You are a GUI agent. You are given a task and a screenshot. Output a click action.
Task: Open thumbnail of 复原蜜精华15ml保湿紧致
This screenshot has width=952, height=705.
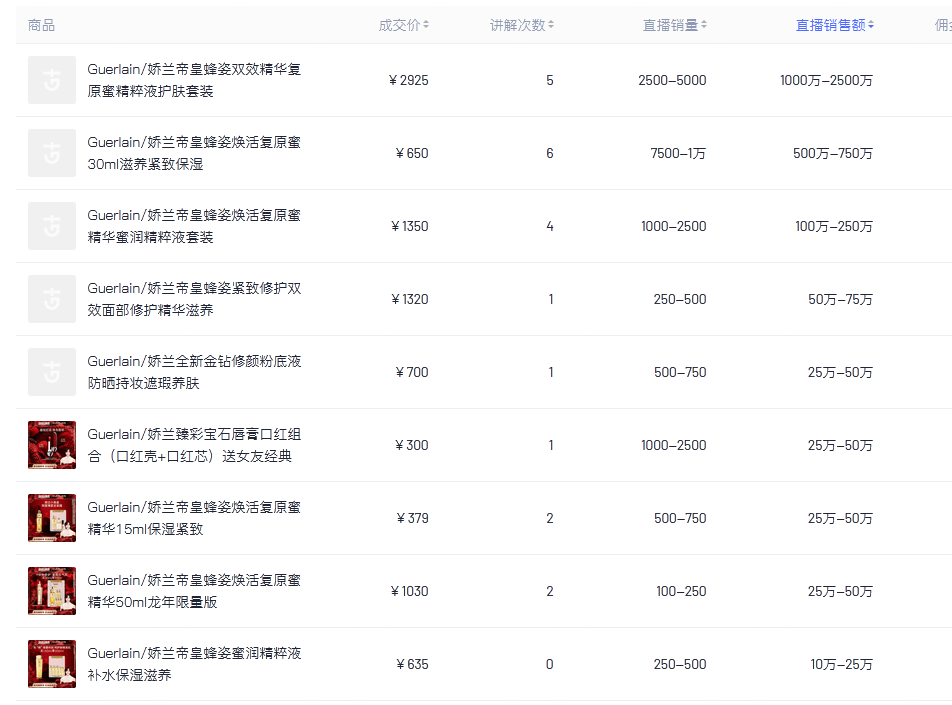(x=52, y=518)
